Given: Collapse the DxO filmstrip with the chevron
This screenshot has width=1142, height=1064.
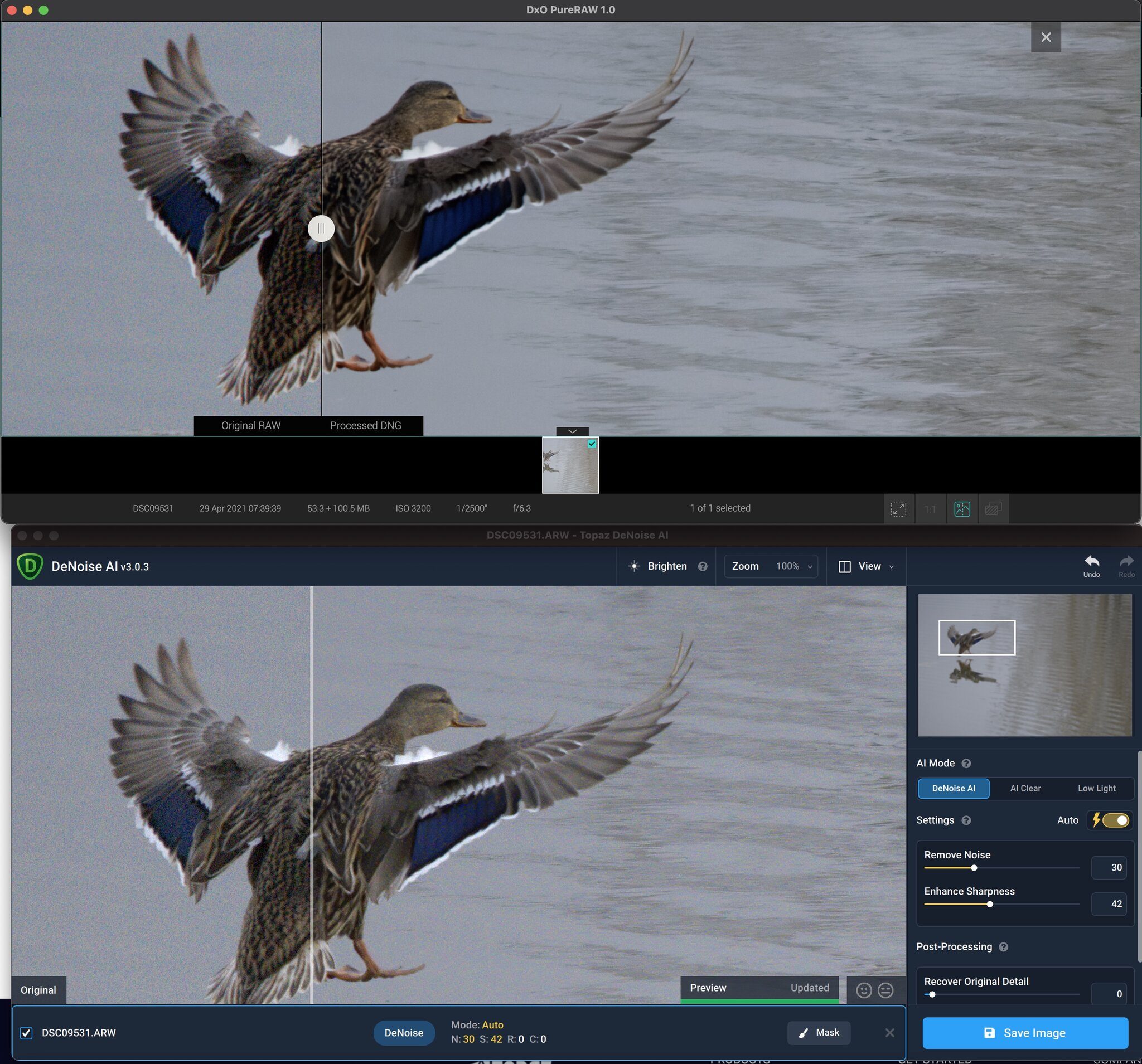Looking at the screenshot, I should click(x=572, y=431).
